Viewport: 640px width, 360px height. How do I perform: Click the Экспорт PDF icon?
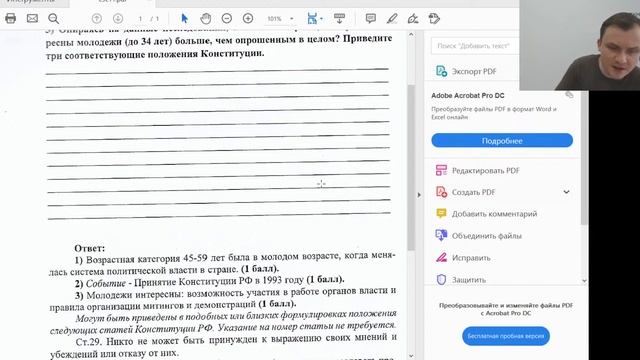point(441,71)
